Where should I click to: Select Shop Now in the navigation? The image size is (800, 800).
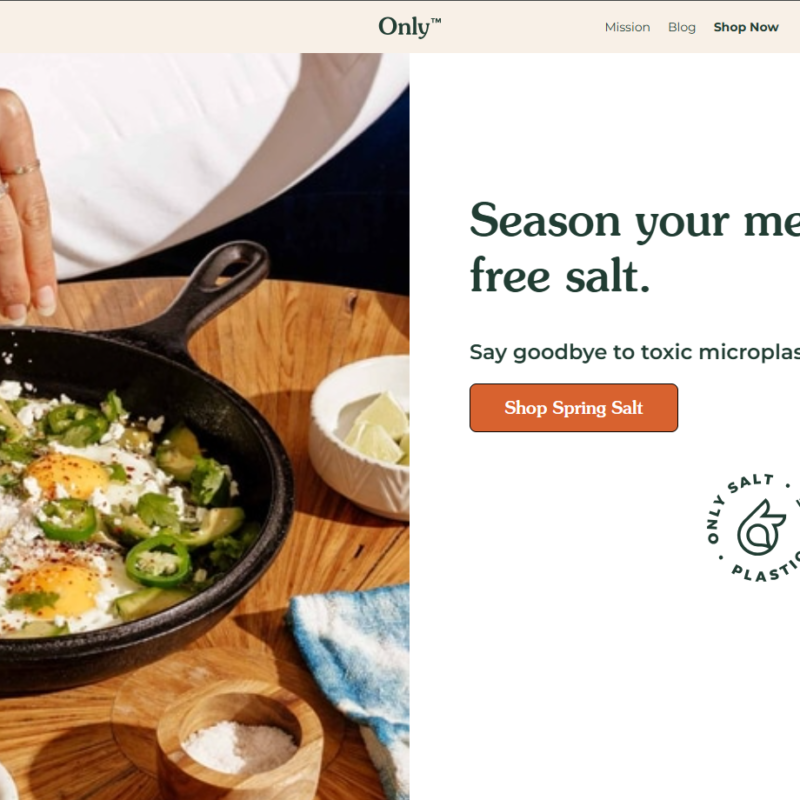pyautogui.click(x=746, y=27)
